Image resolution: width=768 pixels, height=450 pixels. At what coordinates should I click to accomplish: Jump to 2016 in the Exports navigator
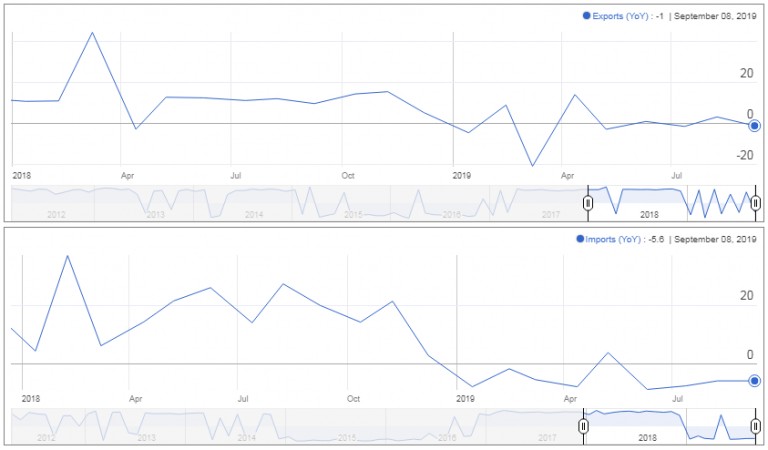(x=451, y=214)
